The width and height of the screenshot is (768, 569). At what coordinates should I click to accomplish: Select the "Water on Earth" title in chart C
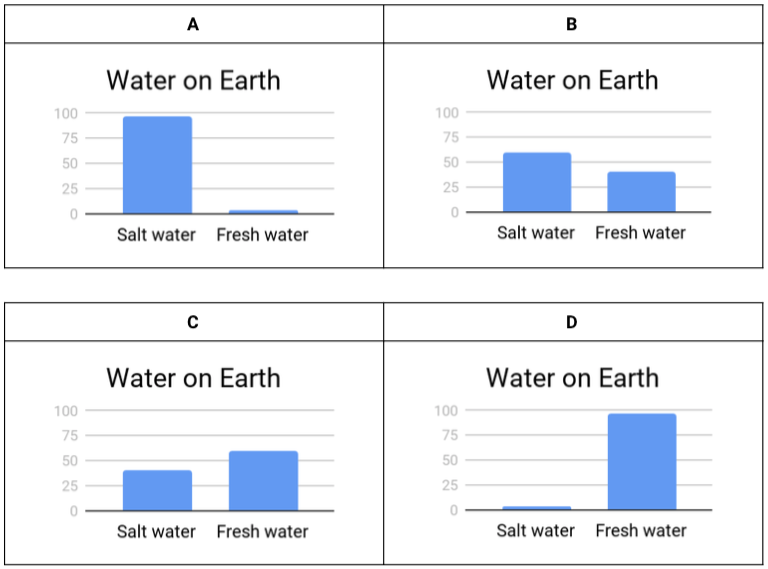193,378
